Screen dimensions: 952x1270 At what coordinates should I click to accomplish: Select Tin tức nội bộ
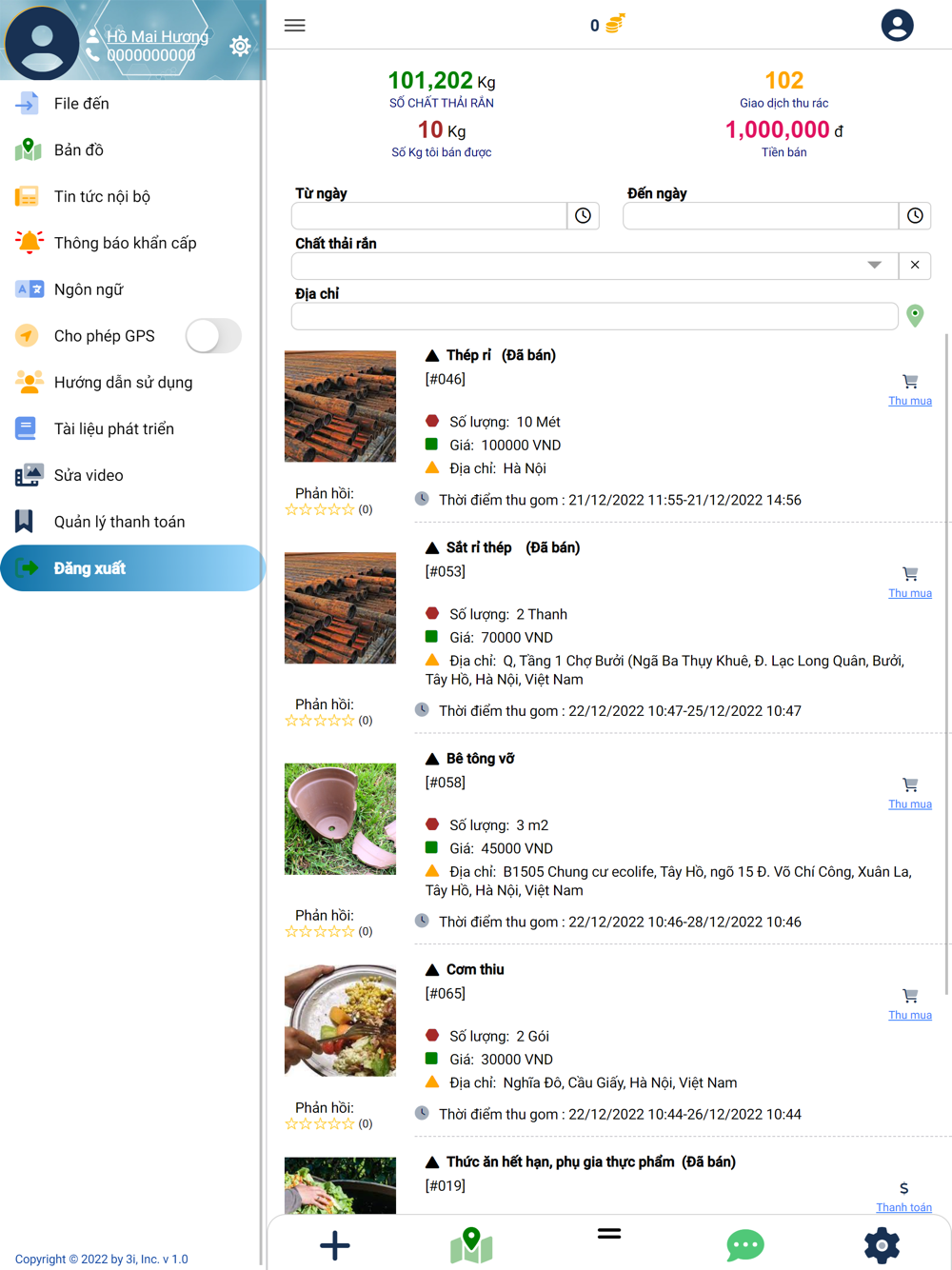coord(132,197)
